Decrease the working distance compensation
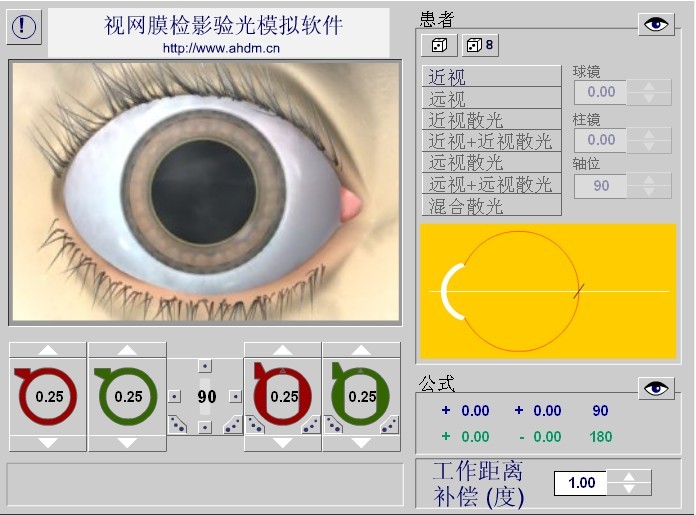696x515 pixels. pyautogui.click(x=629, y=489)
